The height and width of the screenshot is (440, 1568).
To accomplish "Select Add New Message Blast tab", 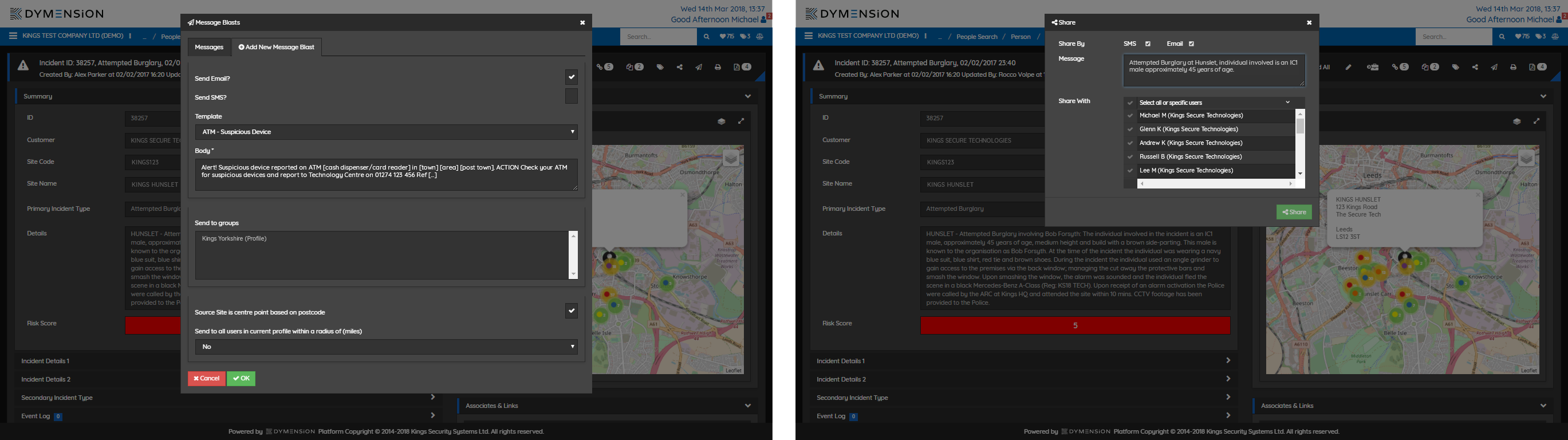I will (x=277, y=47).
